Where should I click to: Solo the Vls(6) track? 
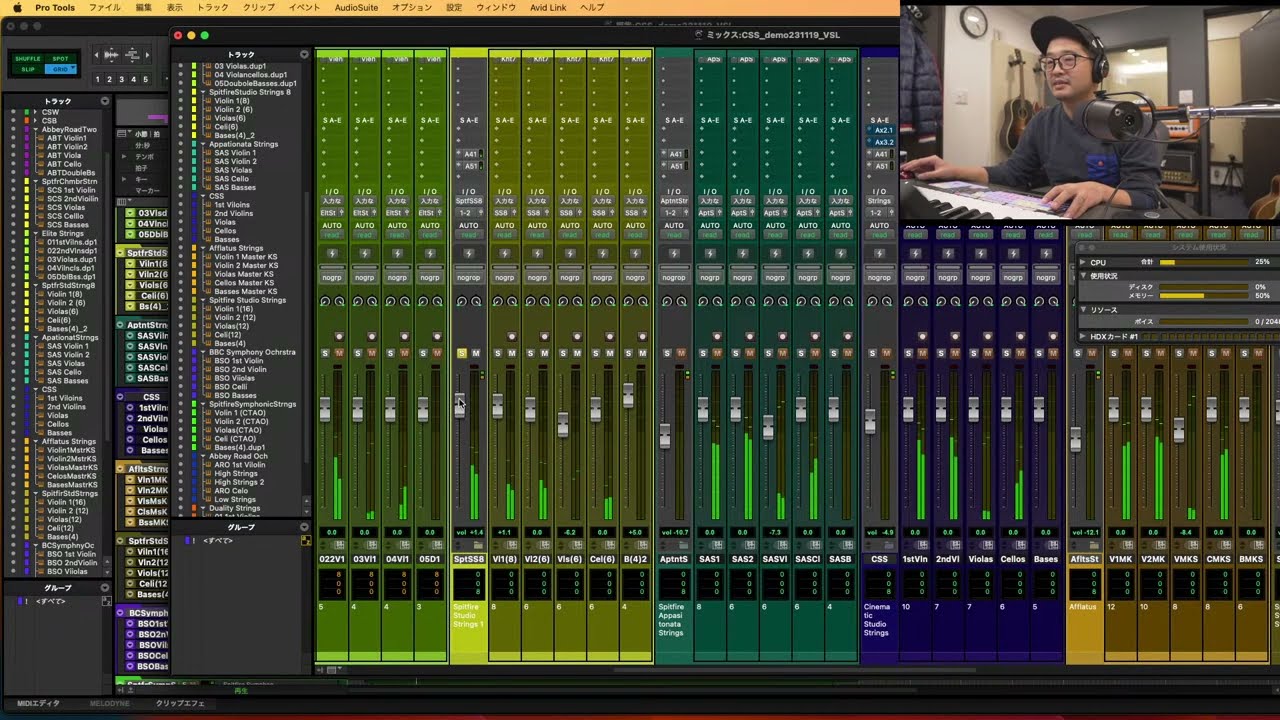tap(563, 353)
